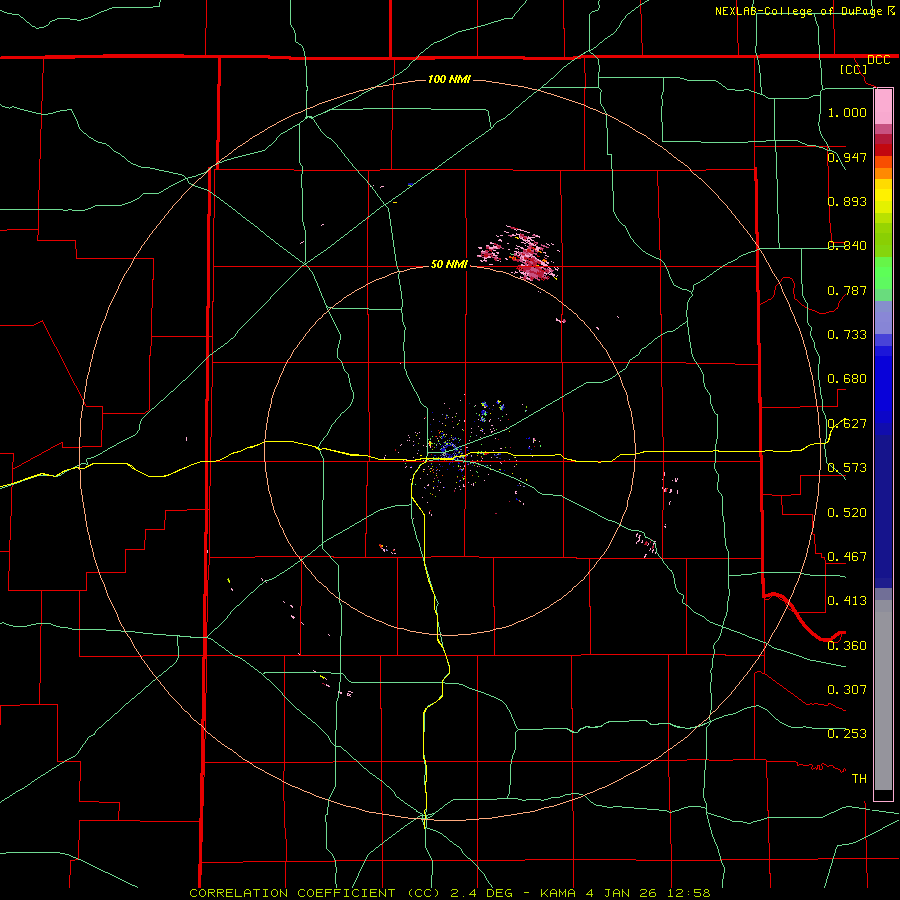Image resolution: width=900 pixels, height=900 pixels.
Task: Click the 0.360 scale value
Action: [847, 645]
